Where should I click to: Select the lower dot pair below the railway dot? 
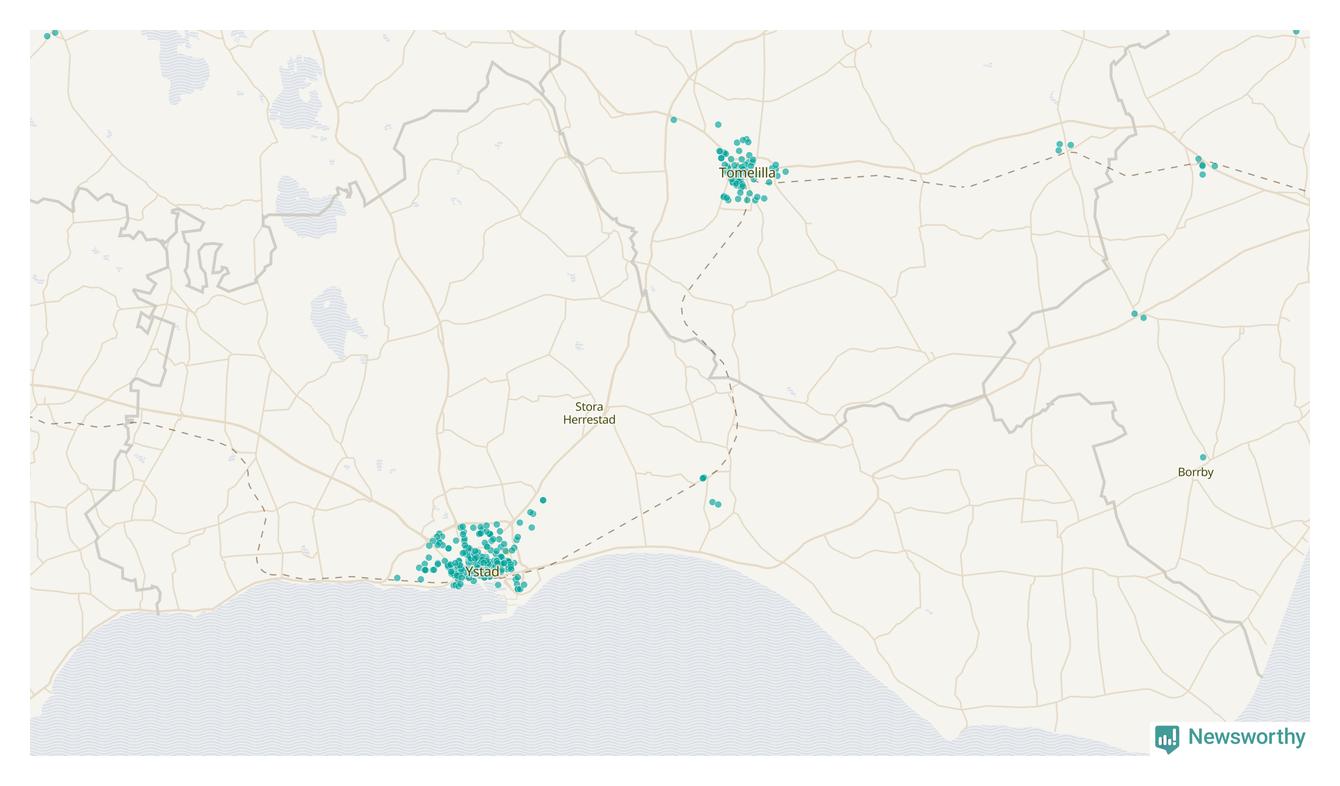715,504
